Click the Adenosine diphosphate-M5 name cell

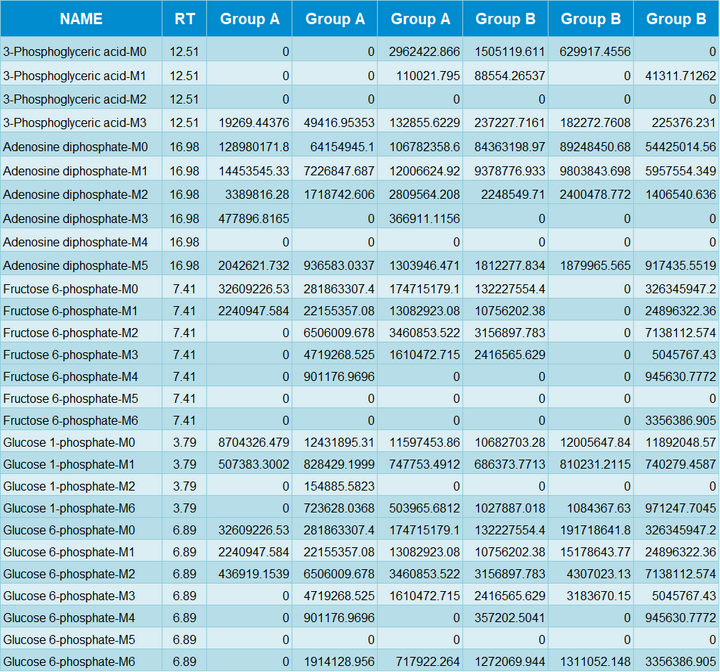[75, 265]
